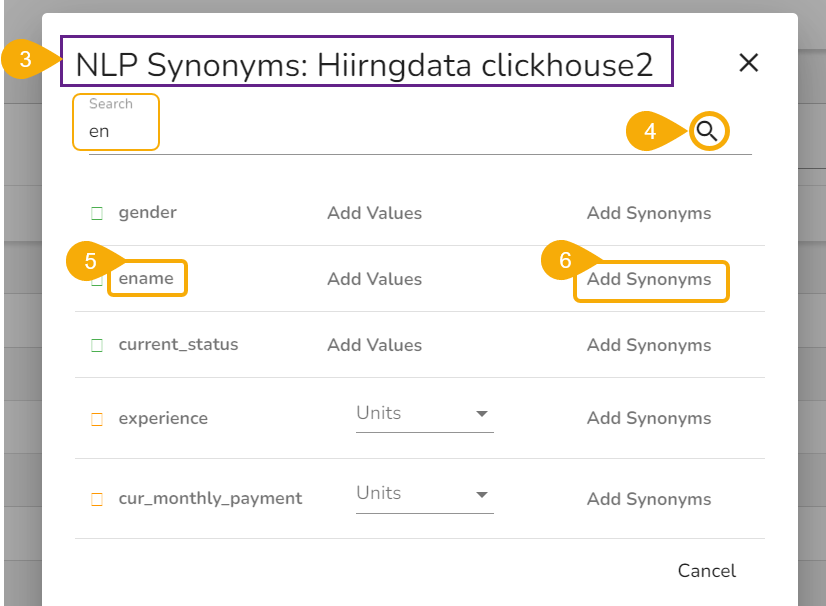The width and height of the screenshot is (826, 606).
Task: Close the NLP Synonyms dialog
Action: tap(748, 63)
